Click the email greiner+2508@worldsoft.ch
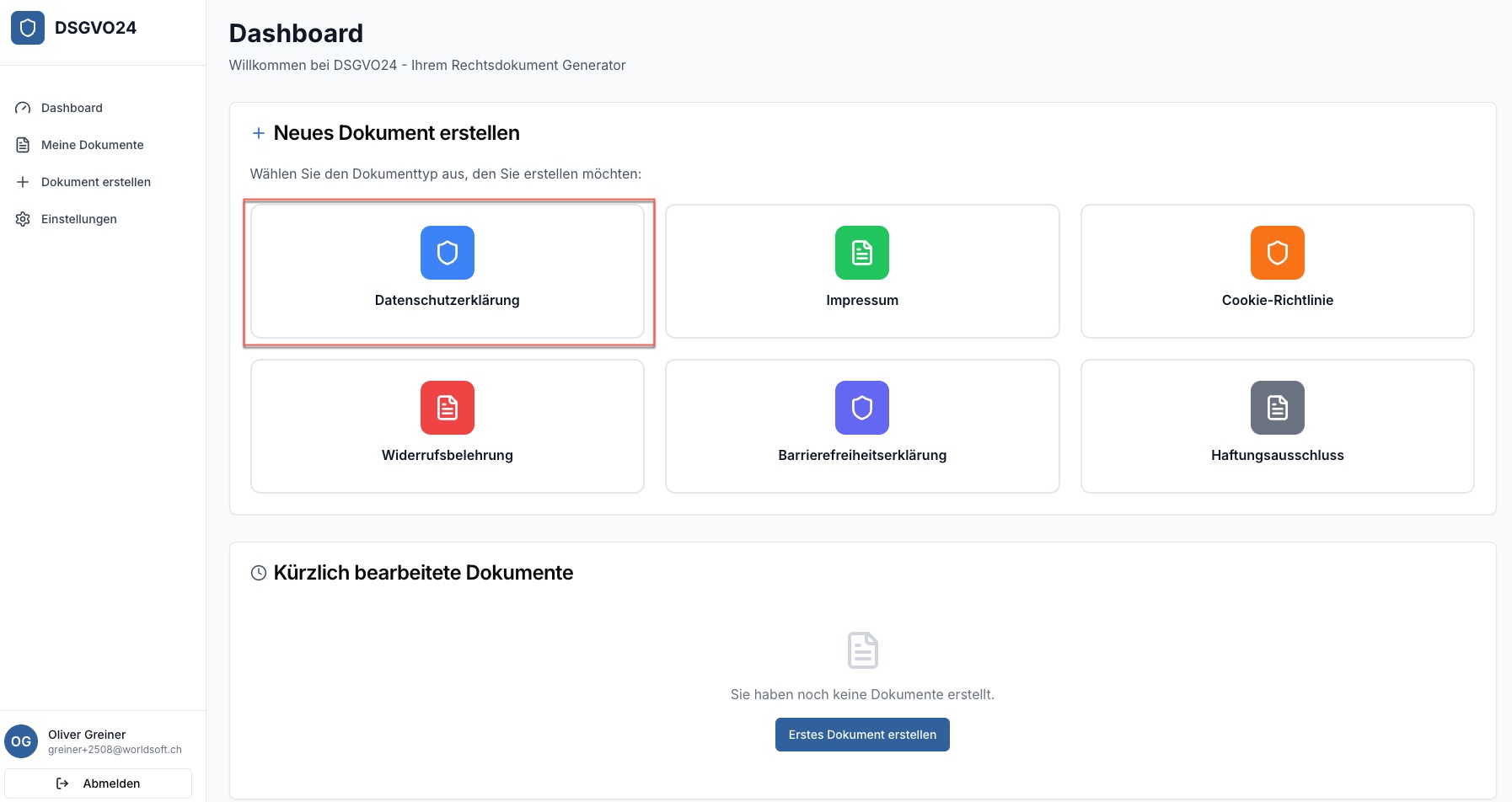Viewport: 1512px width, 802px height. (115, 750)
